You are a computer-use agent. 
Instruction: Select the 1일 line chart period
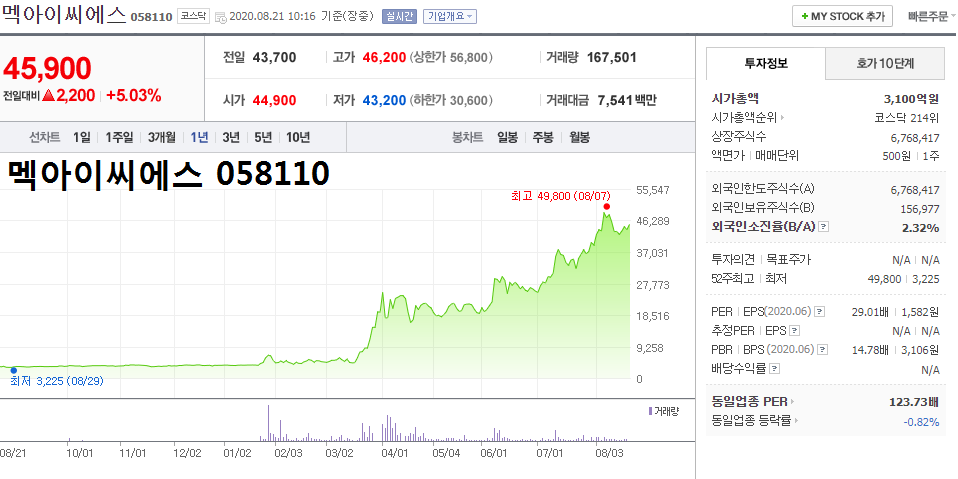[81, 137]
